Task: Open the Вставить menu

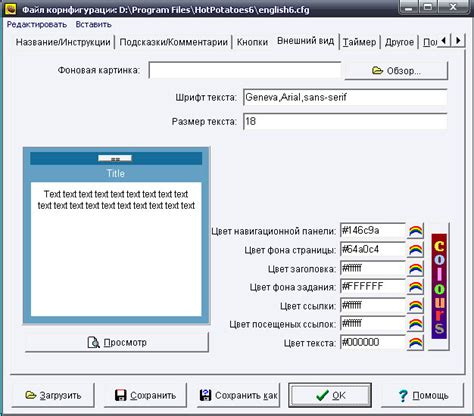Action: click(93, 24)
